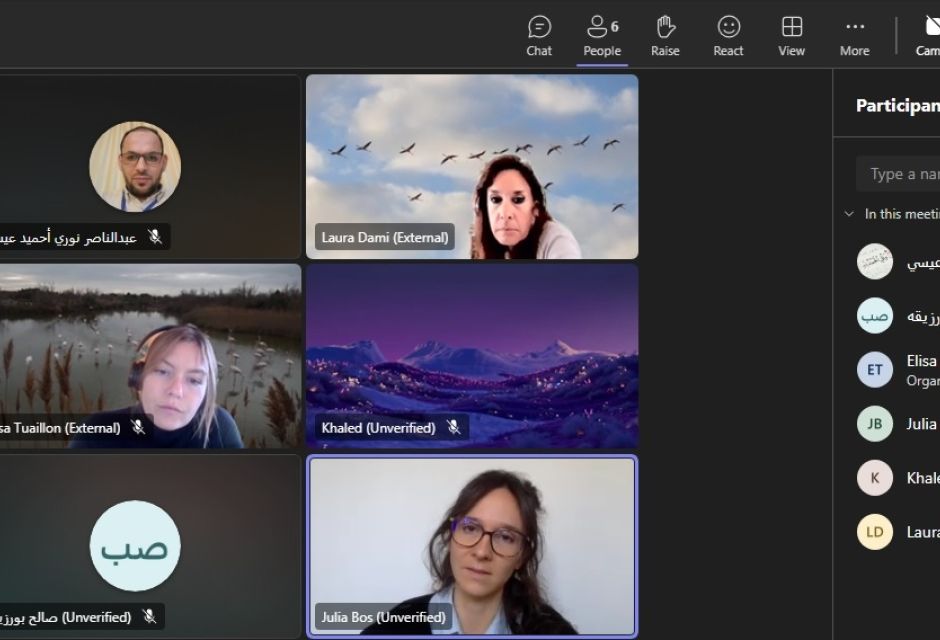Open the View layout options
The height and width of the screenshot is (640, 940).
click(x=791, y=35)
